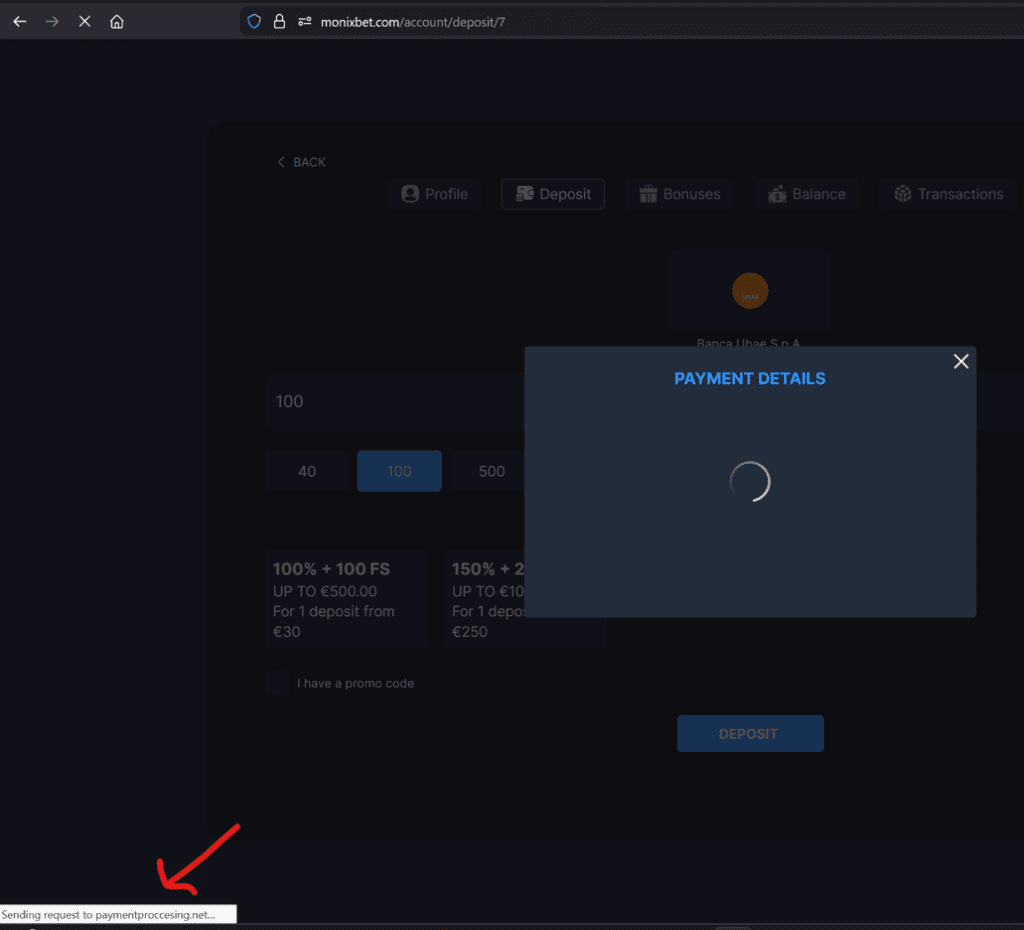Click the browser back arrow
1024x930 pixels.
[20, 21]
